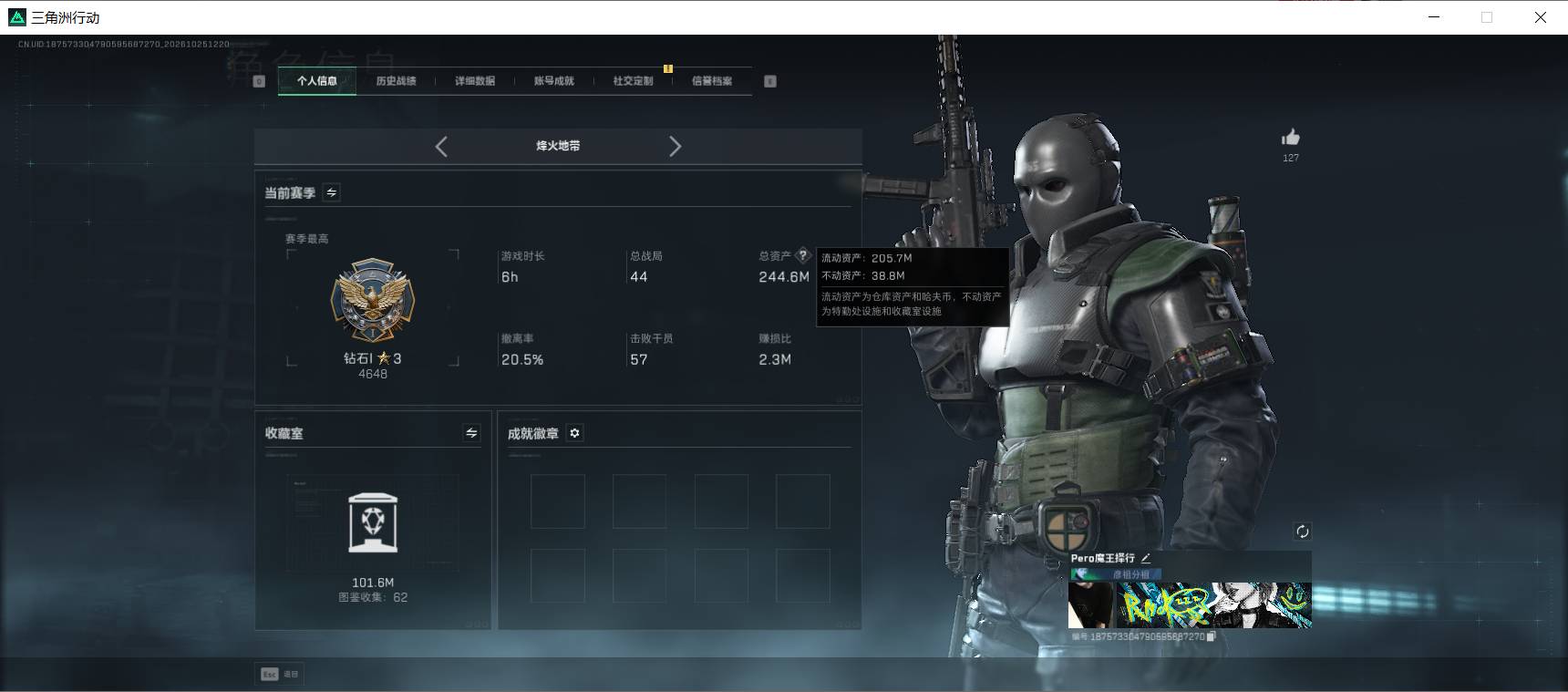
Task: Click the refresh character model icon
Action: pyautogui.click(x=1302, y=532)
